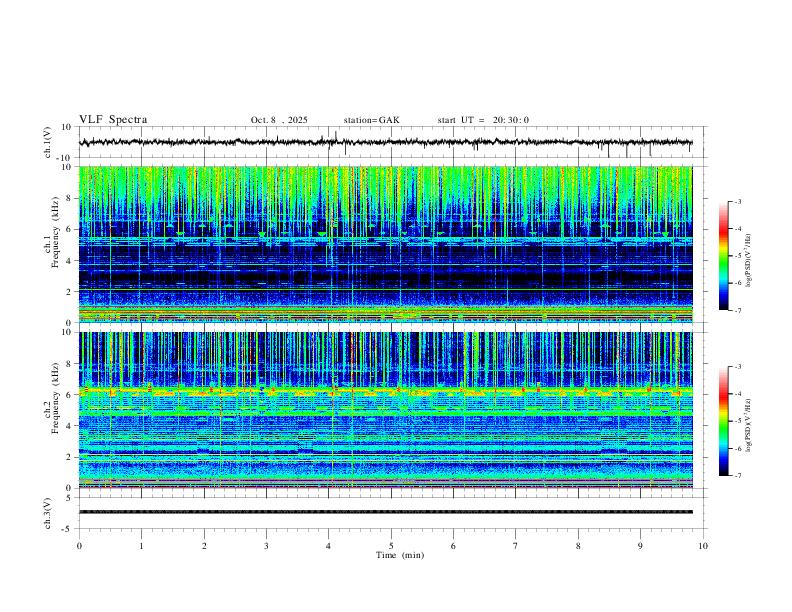
Task: Click the "8" kHz tick on ch.2 frequency axis
Action: [70, 364]
